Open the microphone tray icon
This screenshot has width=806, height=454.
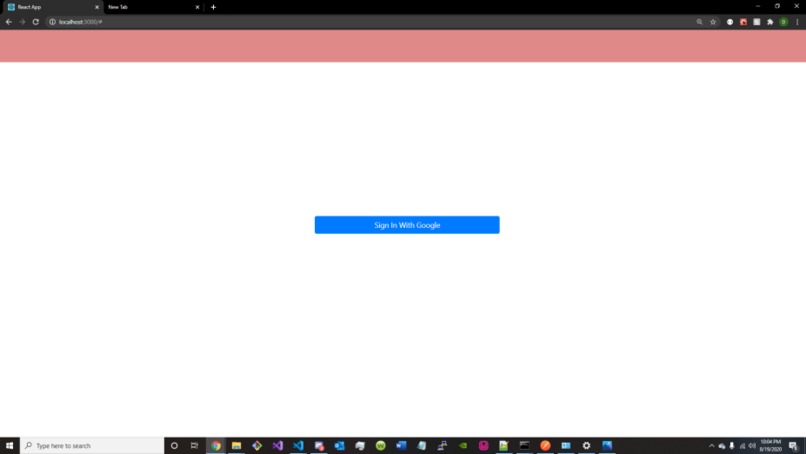tap(732, 446)
